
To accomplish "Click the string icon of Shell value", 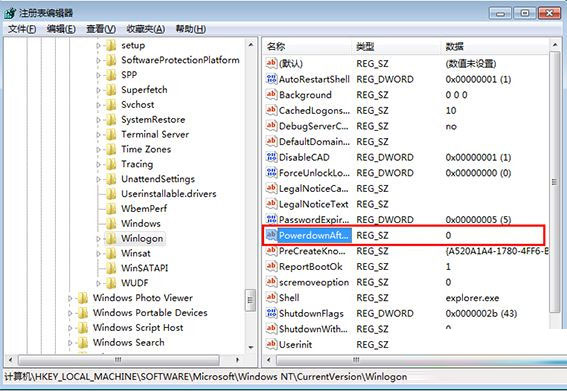I will tap(271, 298).
